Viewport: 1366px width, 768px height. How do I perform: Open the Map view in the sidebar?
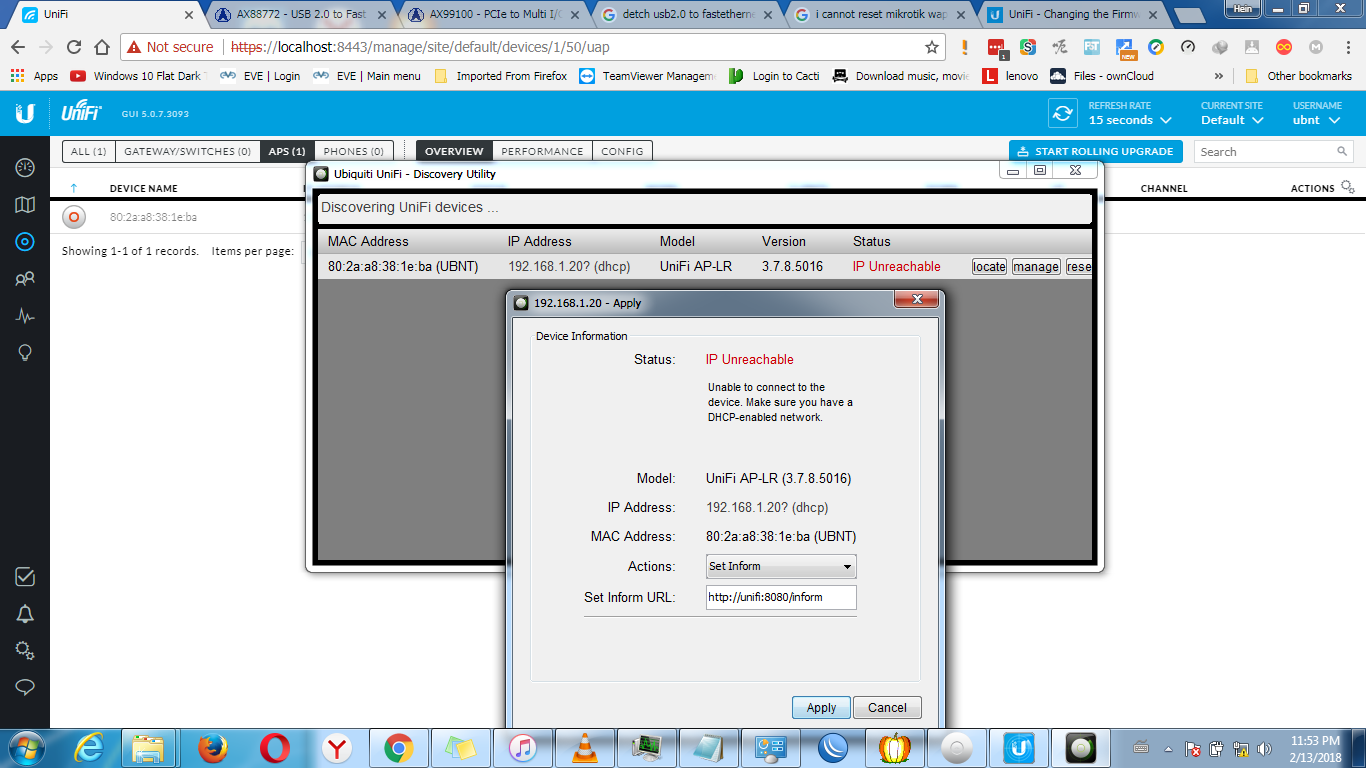click(25, 205)
